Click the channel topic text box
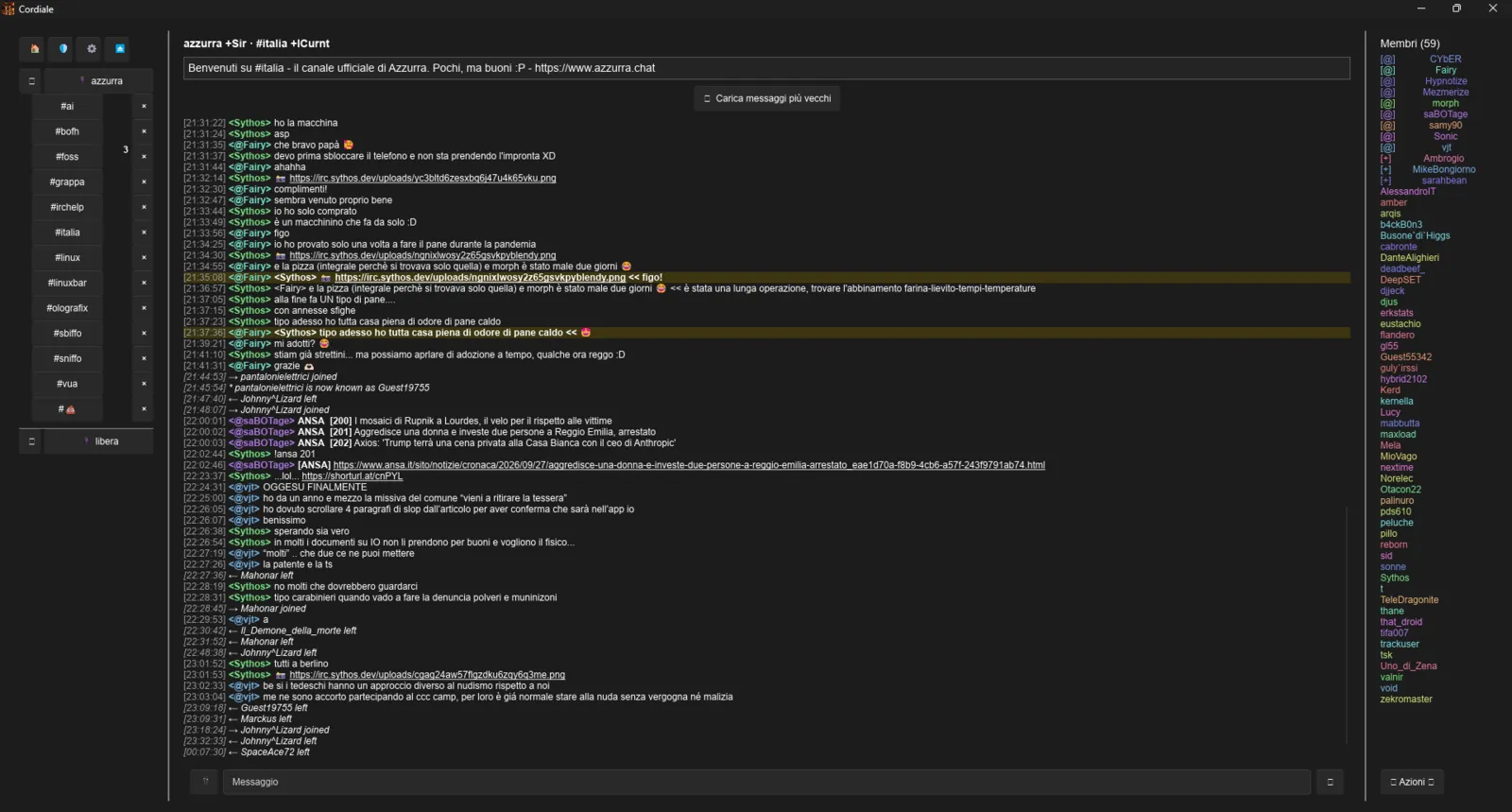 [x=766, y=68]
